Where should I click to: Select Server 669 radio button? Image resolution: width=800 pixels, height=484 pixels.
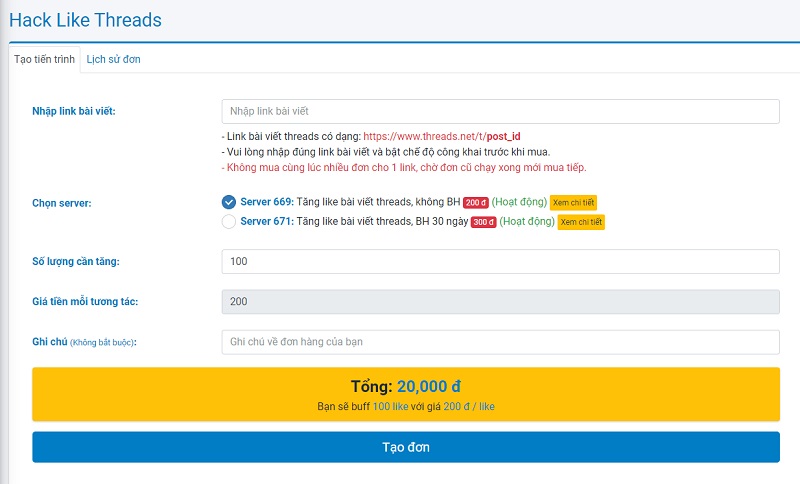229,202
